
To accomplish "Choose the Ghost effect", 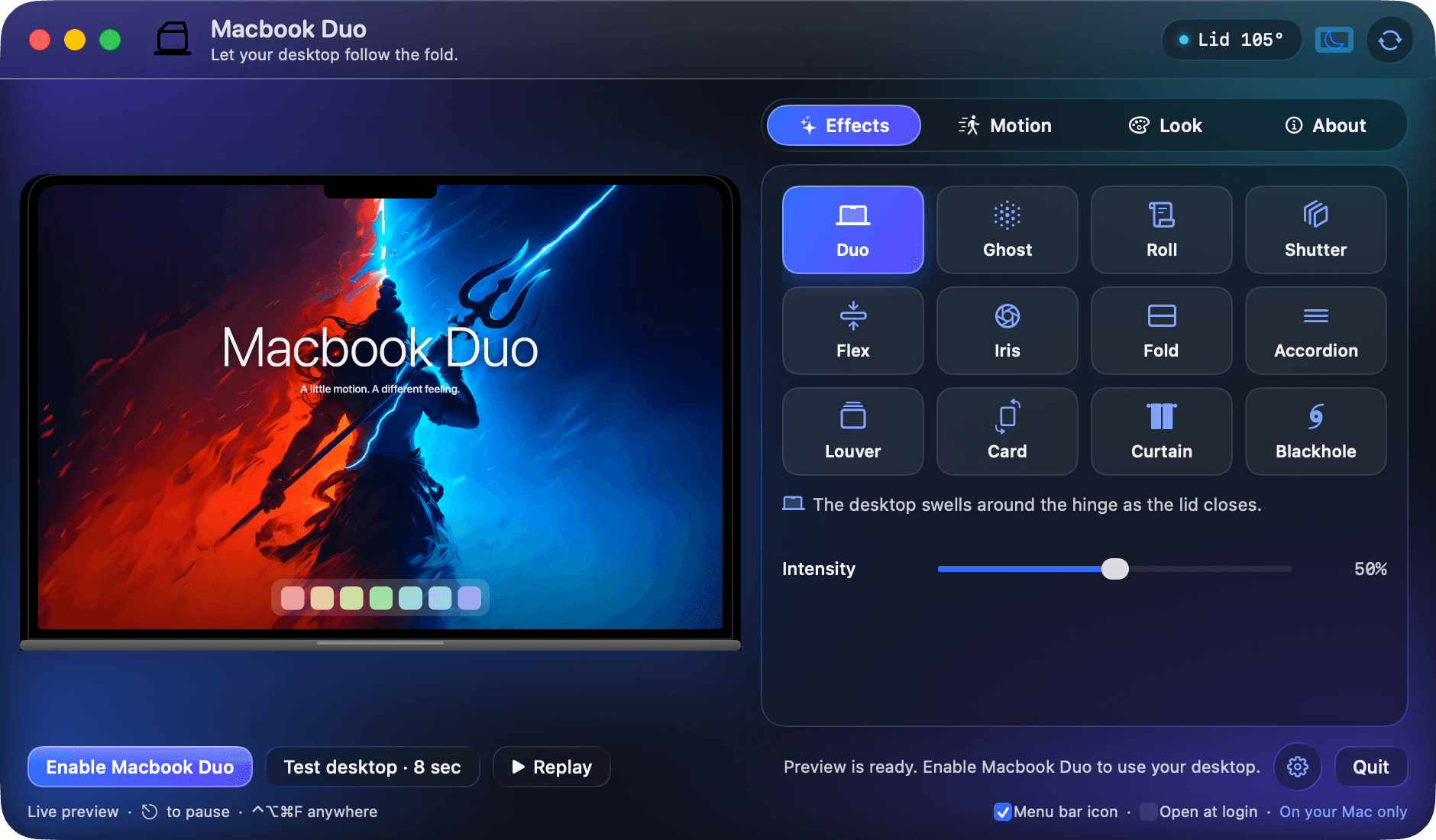I will [1007, 230].
